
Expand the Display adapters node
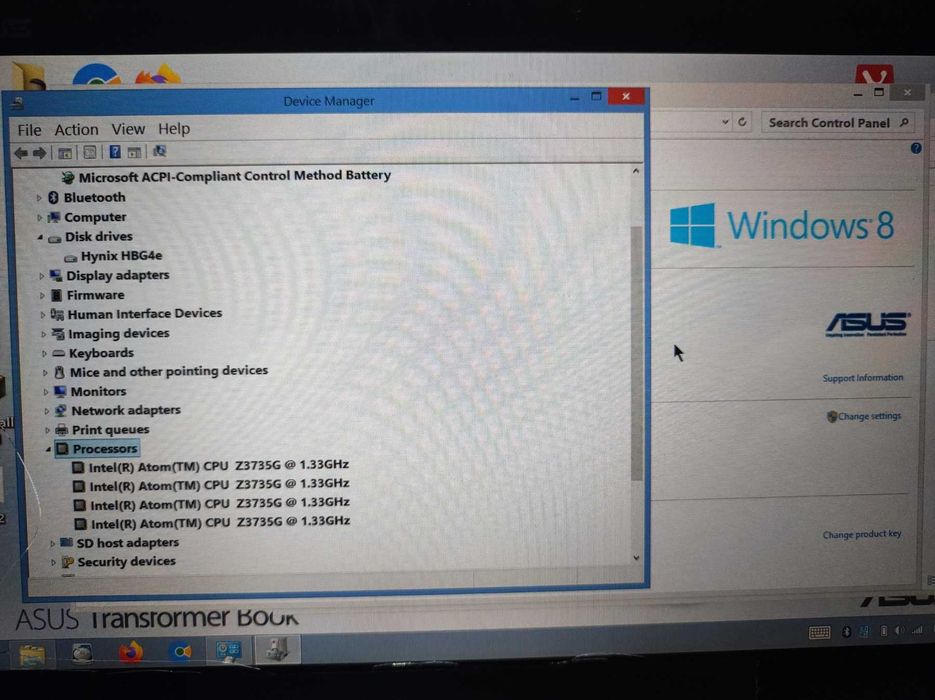click(x=41, y=276)
